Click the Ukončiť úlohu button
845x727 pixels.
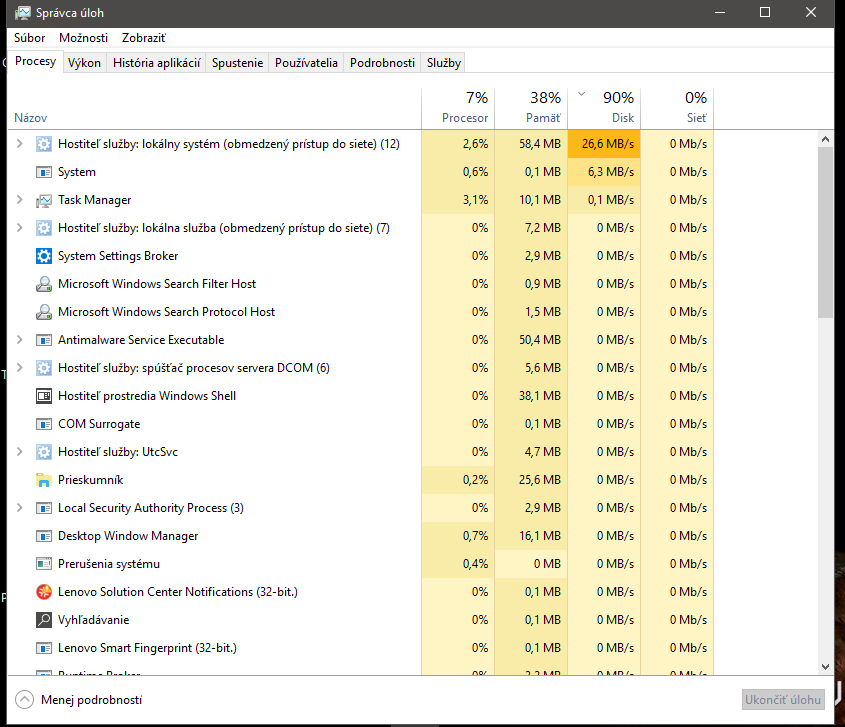click(x=783, y=700)
